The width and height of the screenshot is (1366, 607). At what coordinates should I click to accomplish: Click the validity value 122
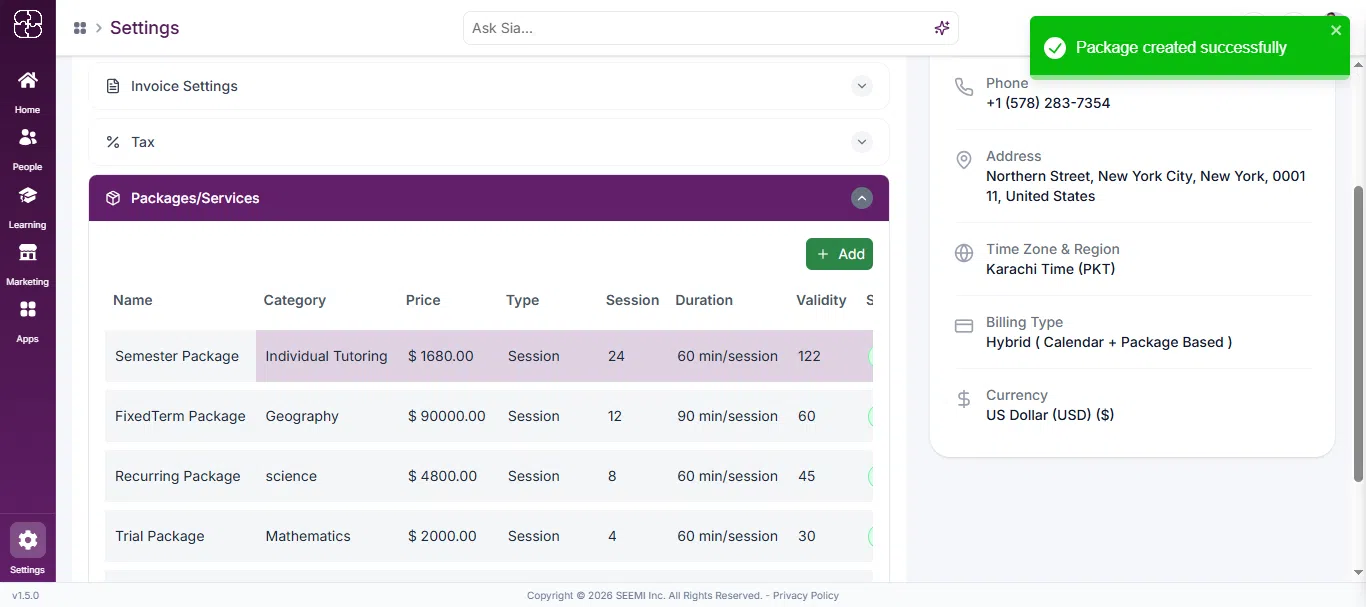(x=809, y=356)
